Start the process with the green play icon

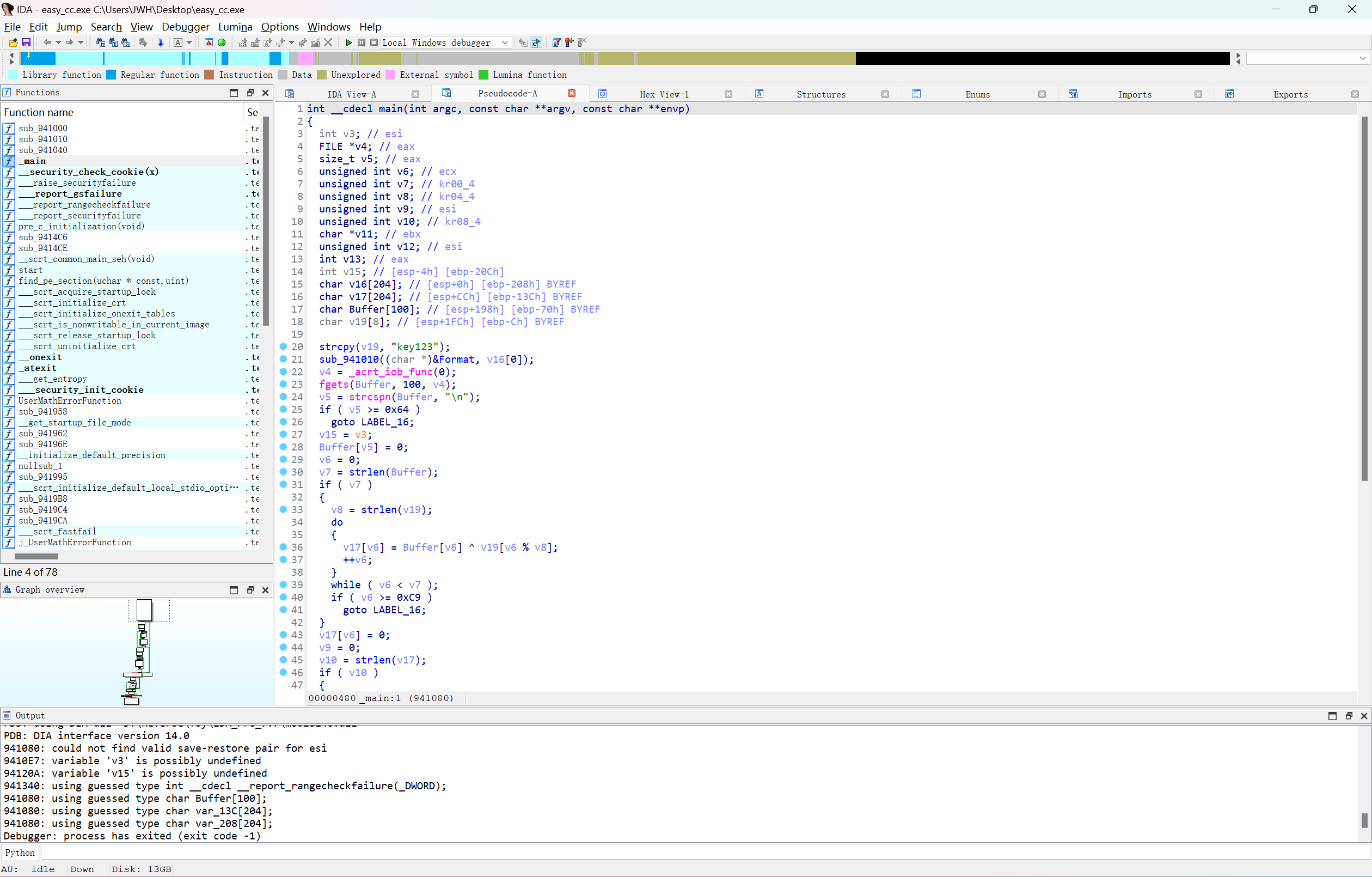(348, 42)
